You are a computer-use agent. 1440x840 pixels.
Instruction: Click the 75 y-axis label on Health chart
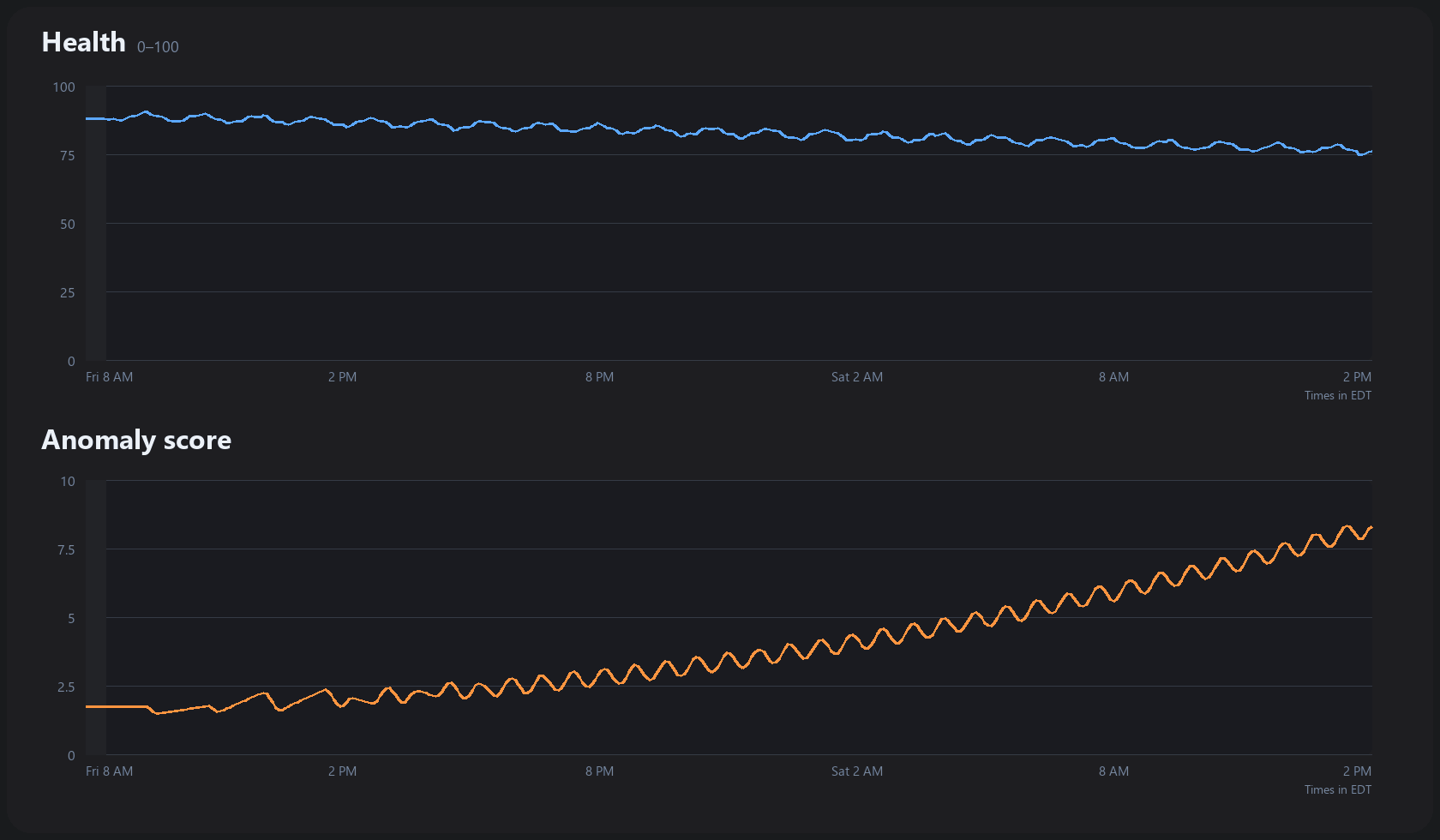[68, 155]
